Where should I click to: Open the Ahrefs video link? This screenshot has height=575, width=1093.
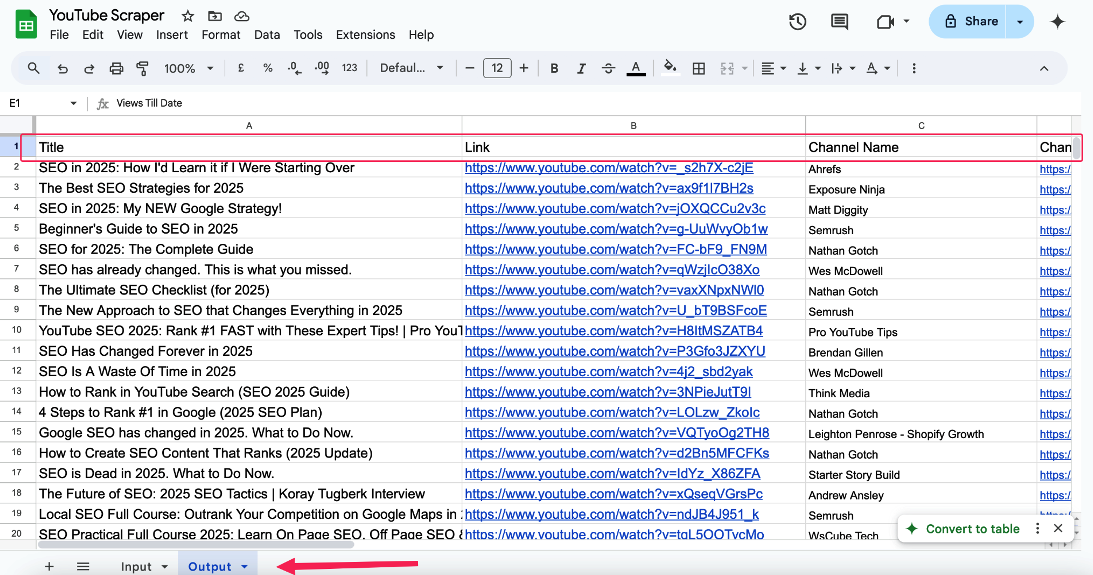(x=609, y=168)
